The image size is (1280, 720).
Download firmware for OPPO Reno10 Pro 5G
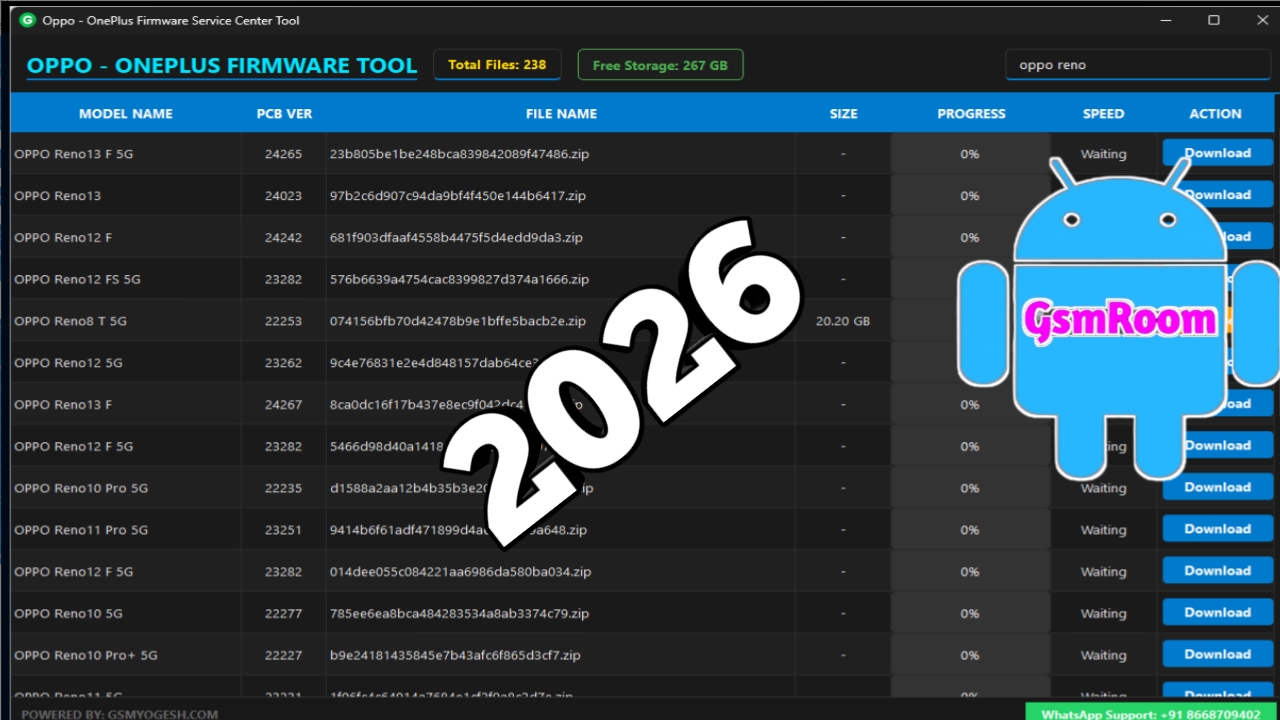[x=1217, y=487]
